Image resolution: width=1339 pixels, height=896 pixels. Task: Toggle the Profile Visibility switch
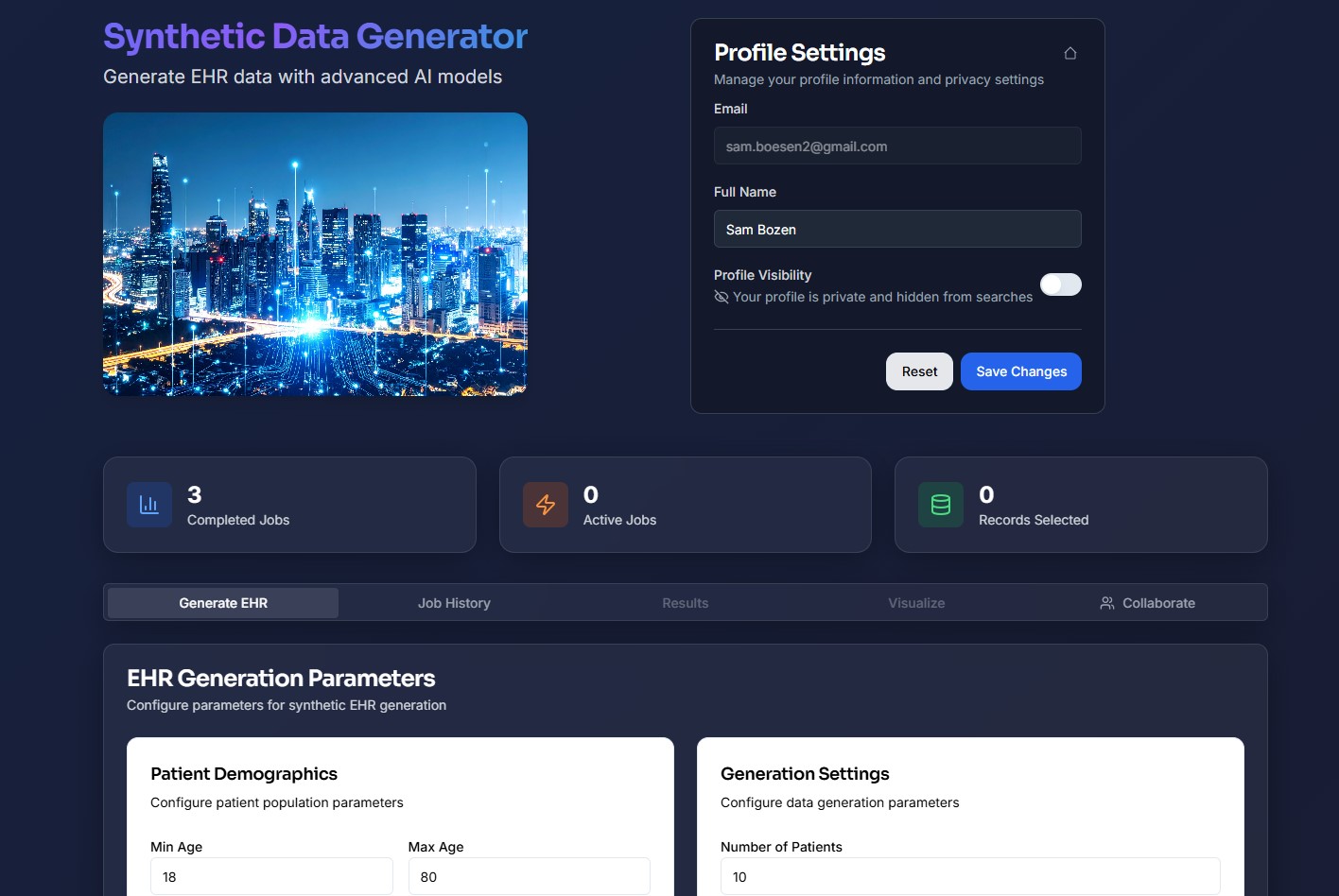[1061, 284]
